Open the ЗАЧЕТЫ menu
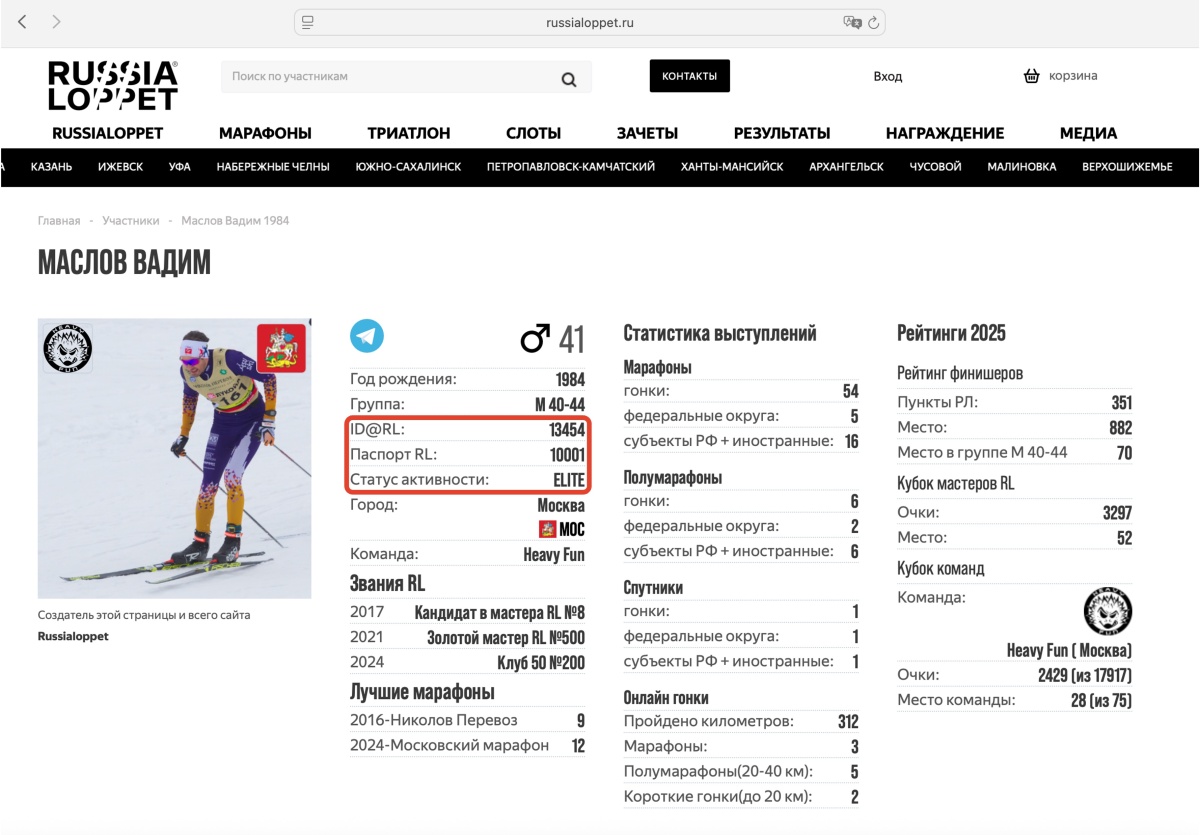This screenshot has height=835, width=1200. pos(647,133)
